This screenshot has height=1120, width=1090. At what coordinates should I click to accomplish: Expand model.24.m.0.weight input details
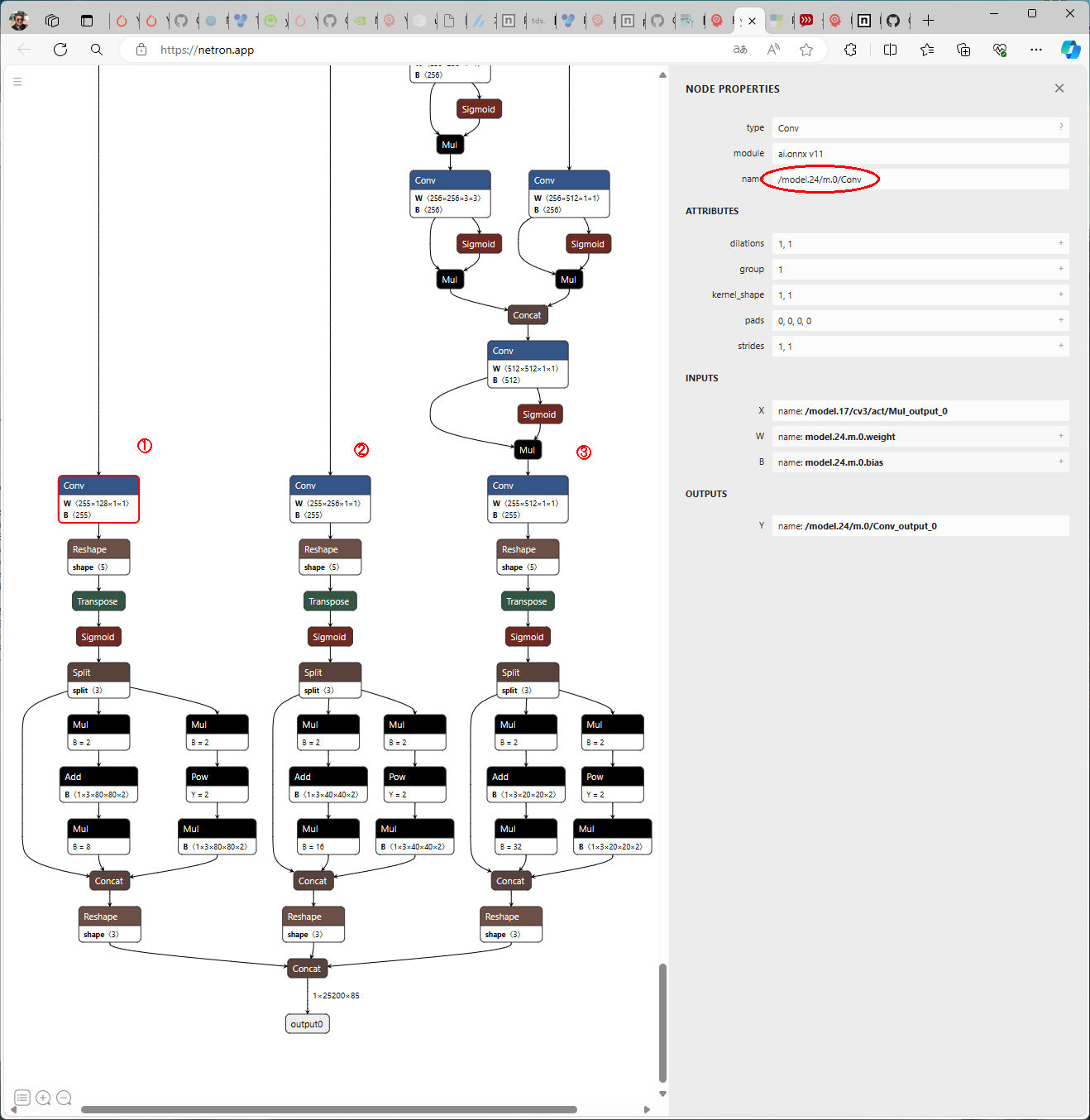point(1060,436)
